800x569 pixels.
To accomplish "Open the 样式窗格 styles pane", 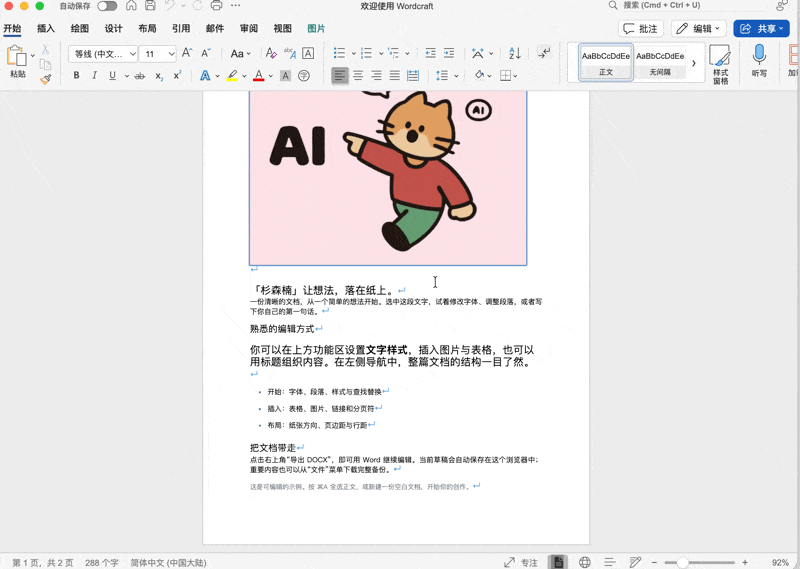I will click(720, 64).
